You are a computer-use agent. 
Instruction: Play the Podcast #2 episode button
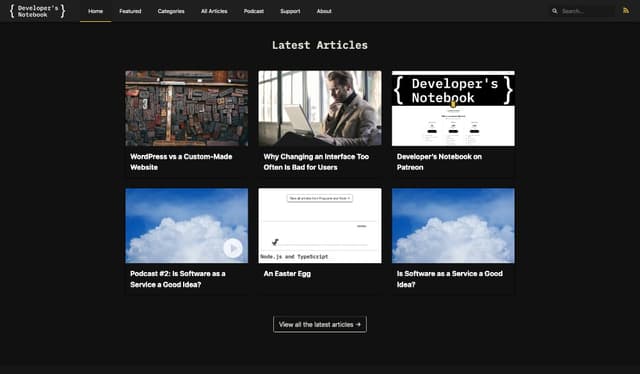click(233, 248)
